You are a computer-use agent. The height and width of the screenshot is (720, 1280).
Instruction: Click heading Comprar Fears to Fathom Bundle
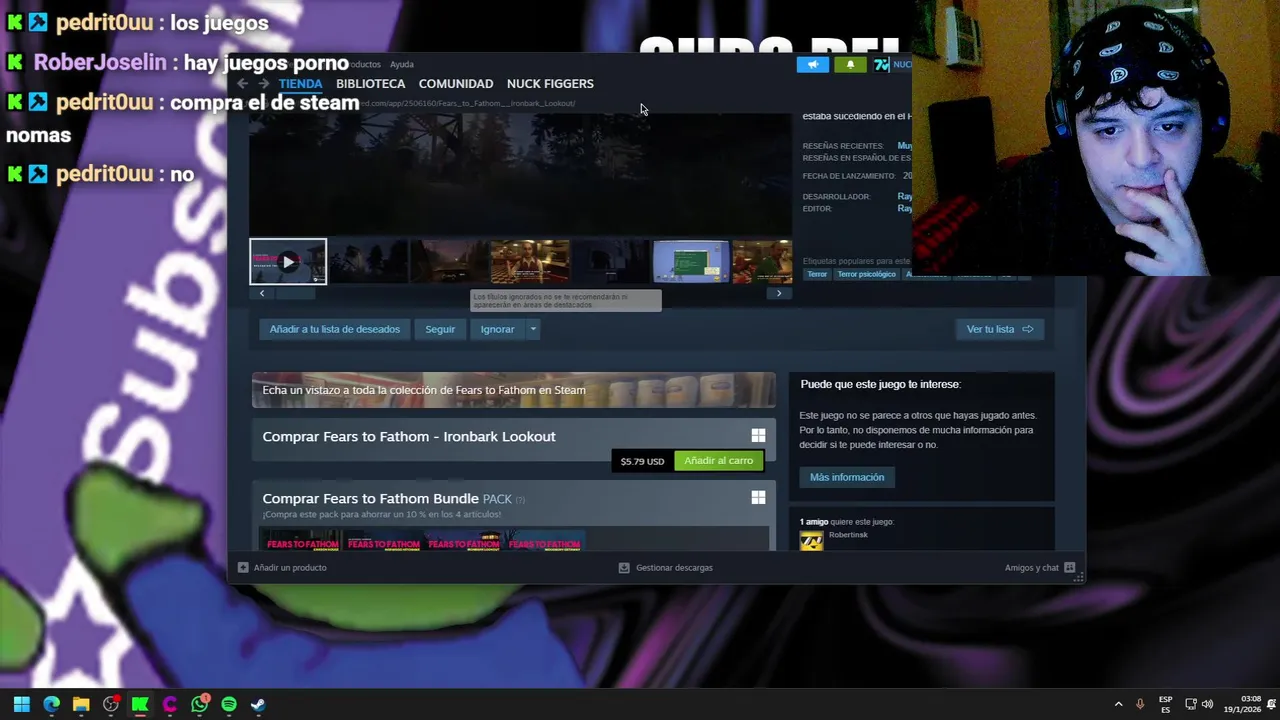click(x=370, y=498)
